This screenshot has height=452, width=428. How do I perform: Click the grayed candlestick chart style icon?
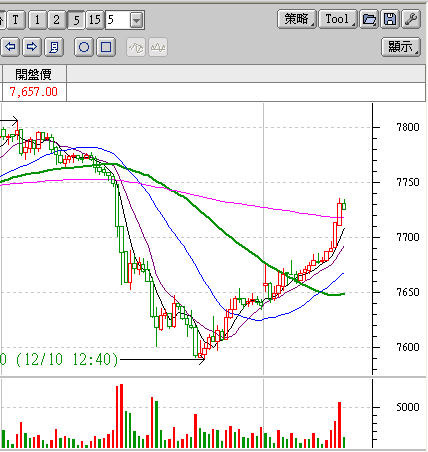point(158,47)
